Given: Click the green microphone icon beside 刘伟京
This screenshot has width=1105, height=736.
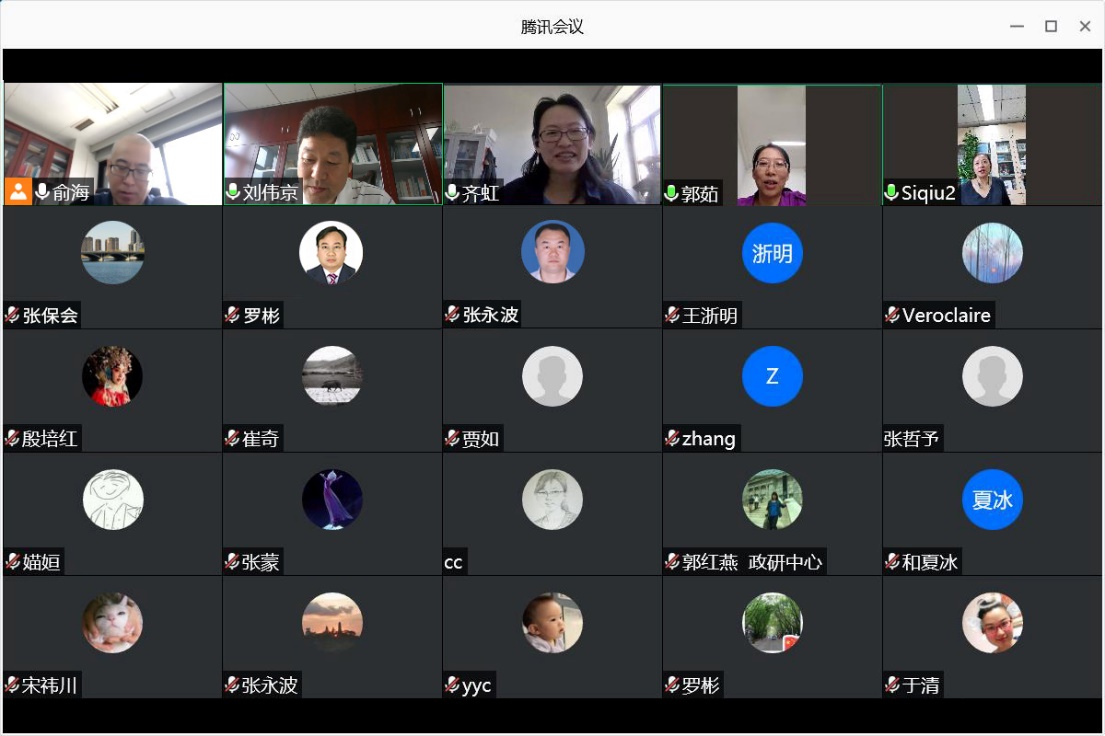Looking at the screenshot, I should pos(233,193).
